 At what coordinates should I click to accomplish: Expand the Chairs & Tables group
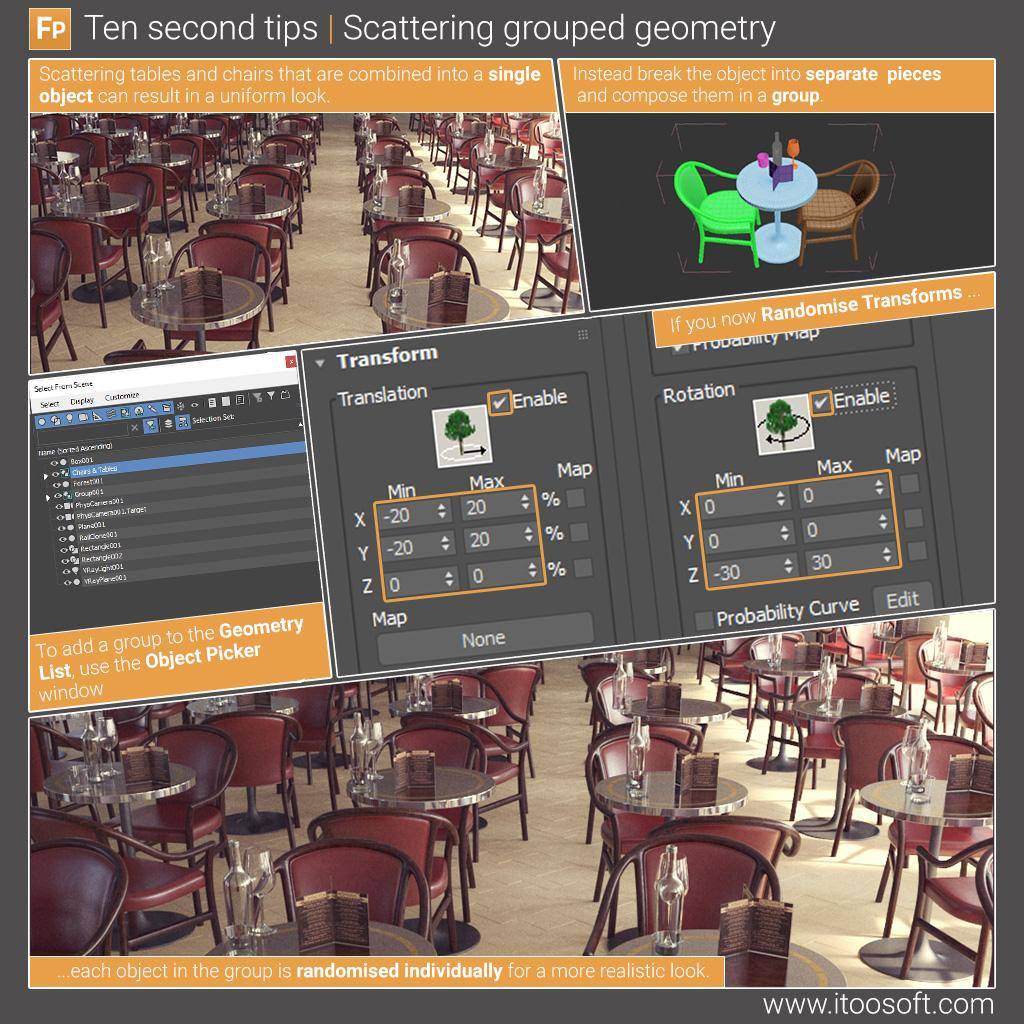45,476
